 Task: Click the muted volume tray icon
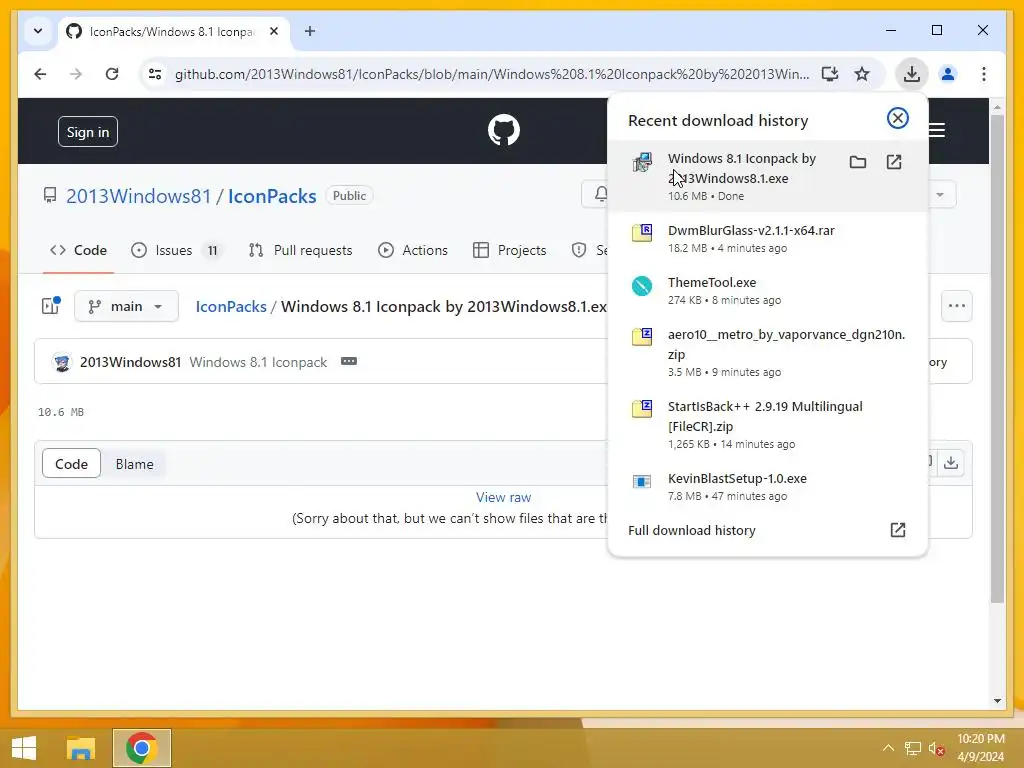pyautogui.click(x=936, y=748)
